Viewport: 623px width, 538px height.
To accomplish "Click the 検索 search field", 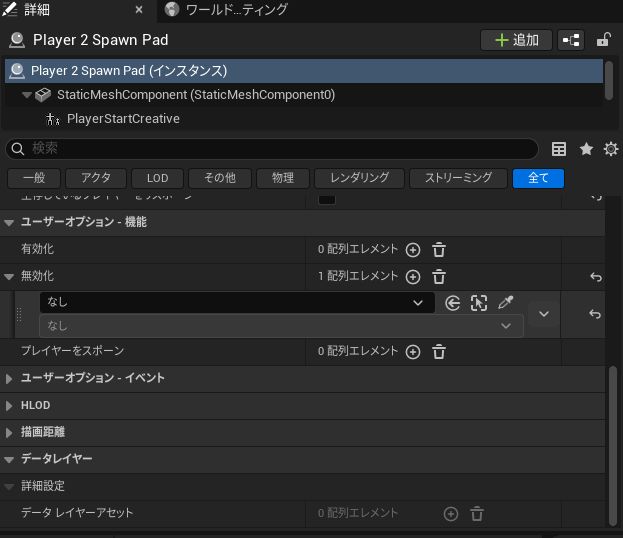I will [272, 149].
